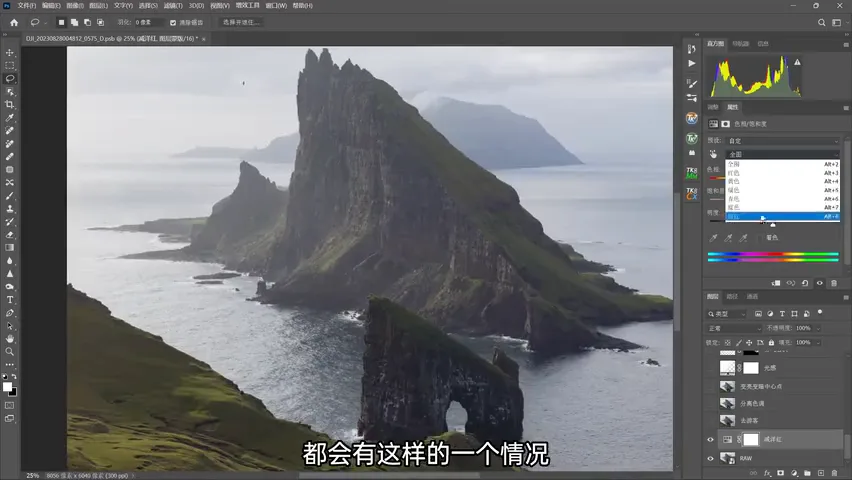Create a new group folder icon
The height and width of the screenshot is (480, 852).
(x=807, y=473)
